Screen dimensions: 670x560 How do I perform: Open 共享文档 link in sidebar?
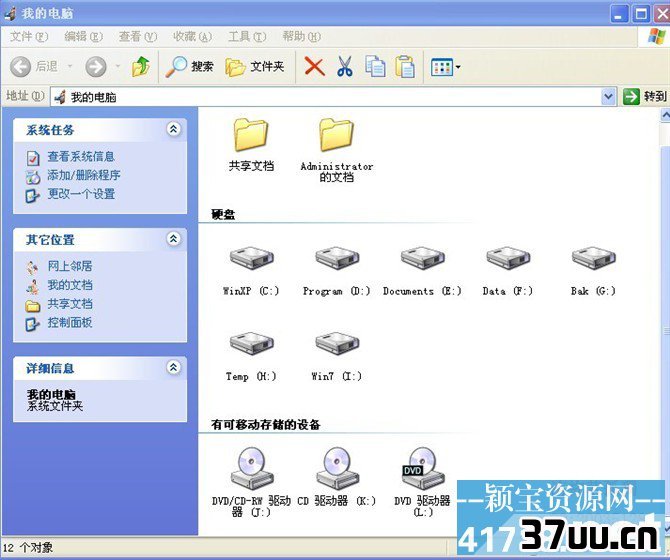coord(70,304)
